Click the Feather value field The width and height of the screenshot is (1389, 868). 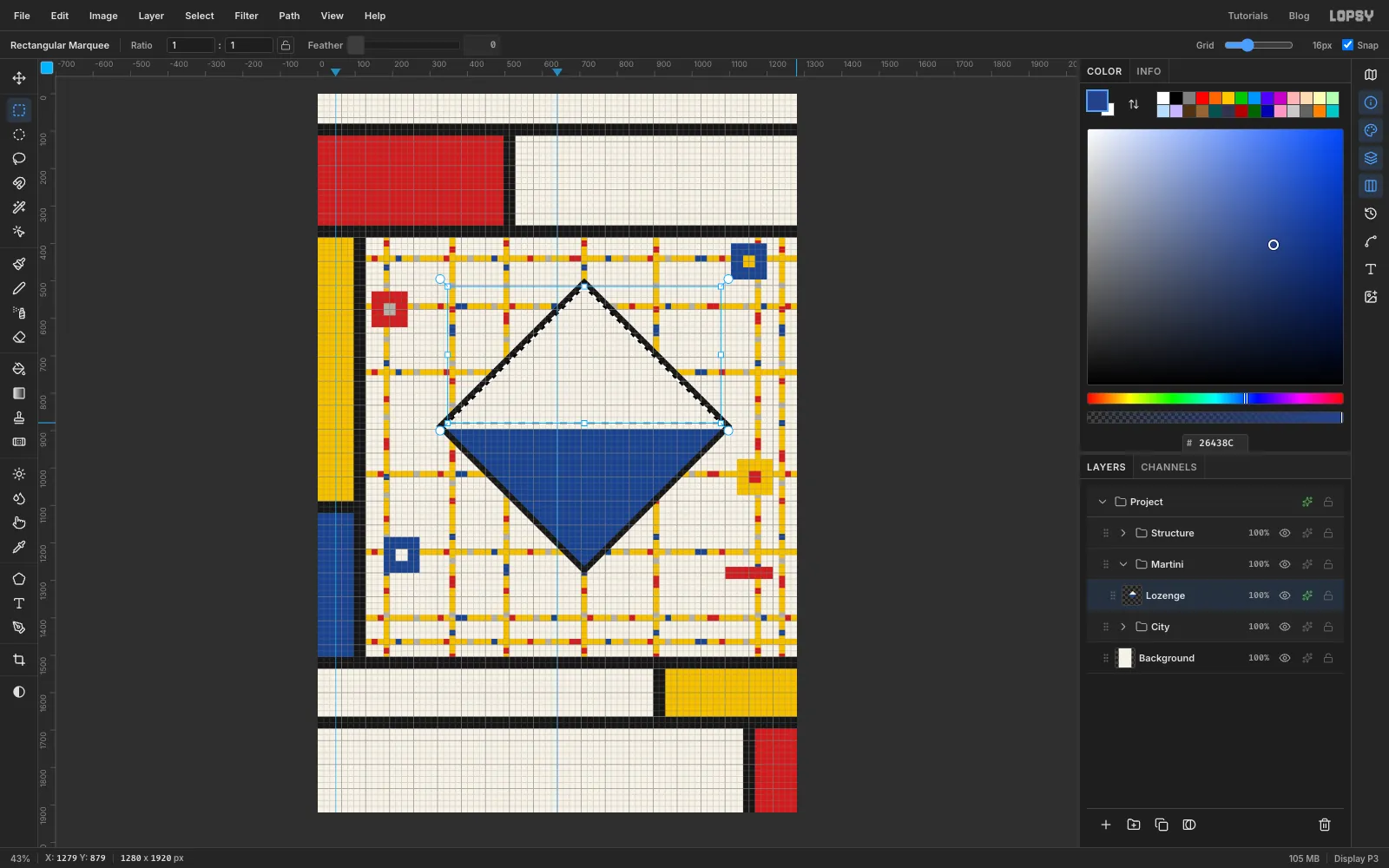tap(482, 45)
